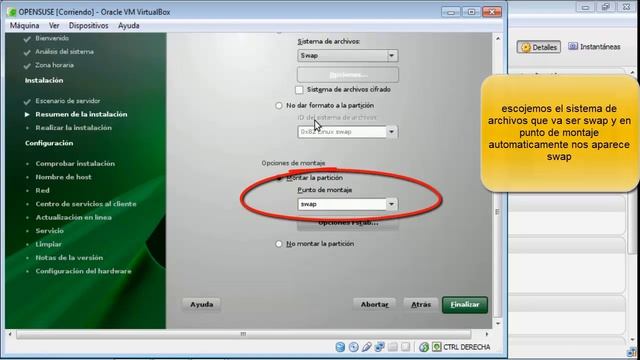Image resolution: width=640 pixels, height=360 pixels.
Task: Click the Detalles icon in VirtualBox Manager
Action: 526,47
